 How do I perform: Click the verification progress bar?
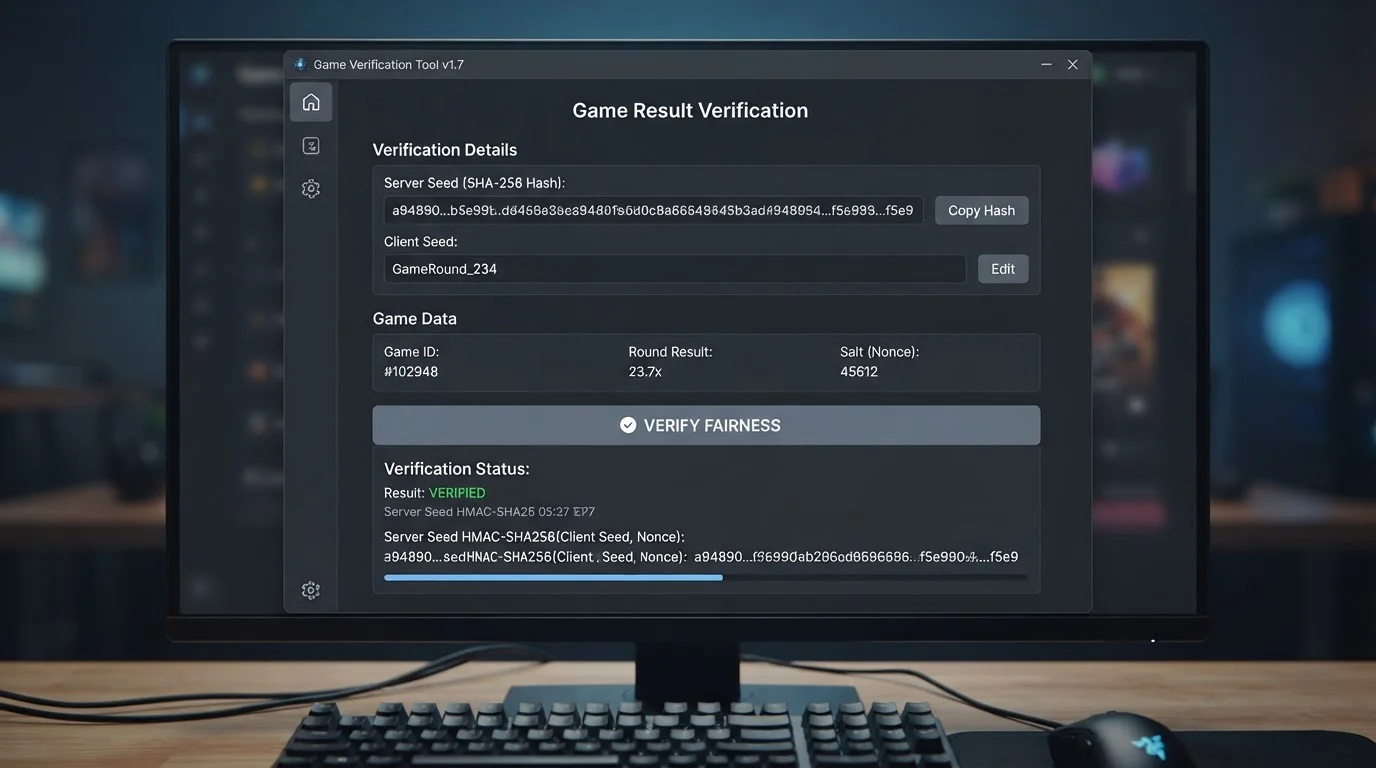pos(705,577)
